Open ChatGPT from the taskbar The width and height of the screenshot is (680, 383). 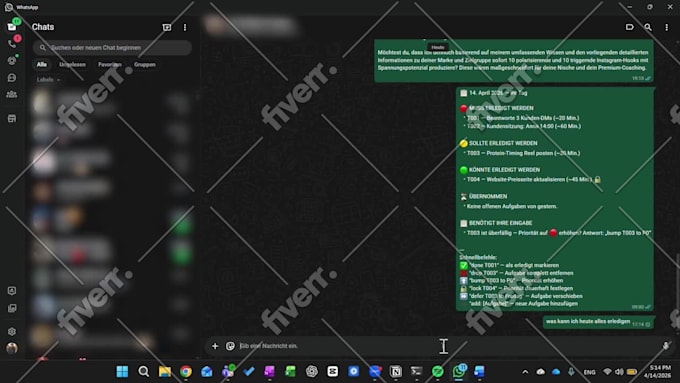(312, 371)
